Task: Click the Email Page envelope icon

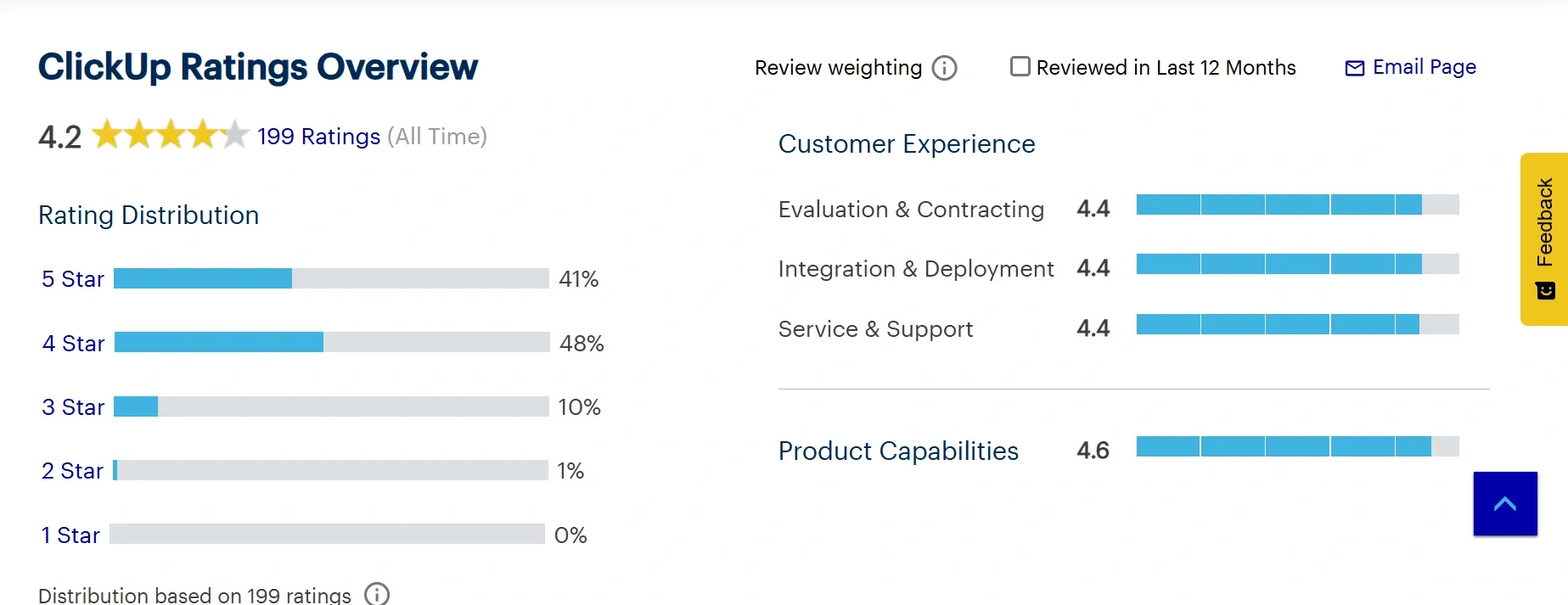Action: tap(1354, 68)
